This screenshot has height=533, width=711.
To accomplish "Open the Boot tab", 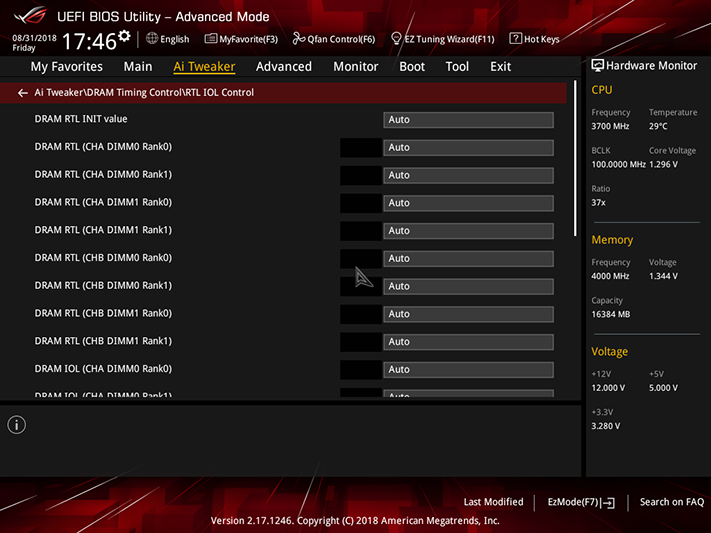I will point(412,67).
